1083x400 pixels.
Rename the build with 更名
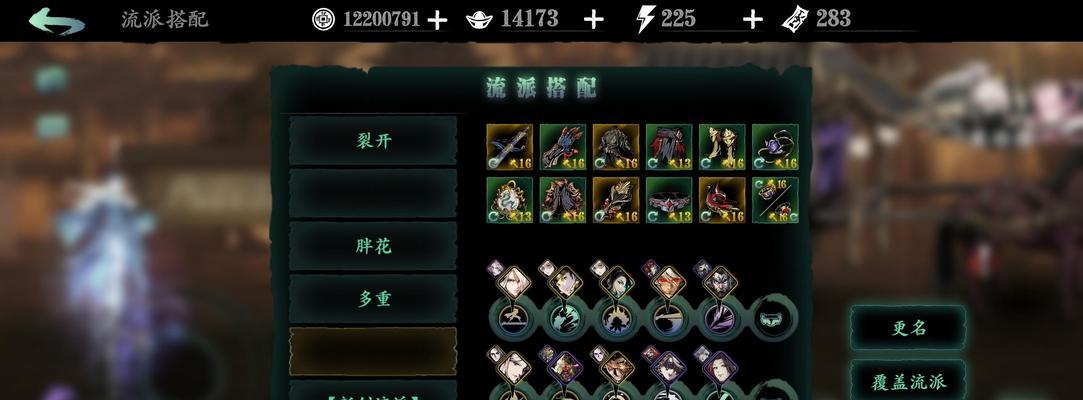tap(908, 328)
